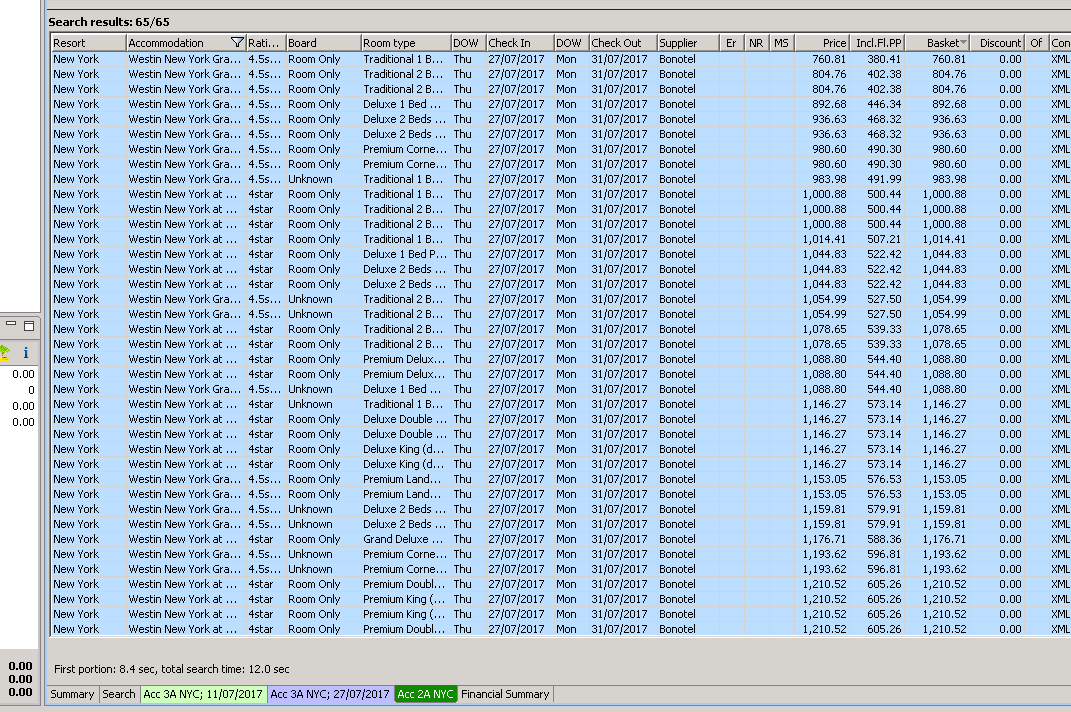Select the Incl.Fl.PP value 446.34
The width and height of the screenshot is (1071, 712).
[x=884, y=105]
